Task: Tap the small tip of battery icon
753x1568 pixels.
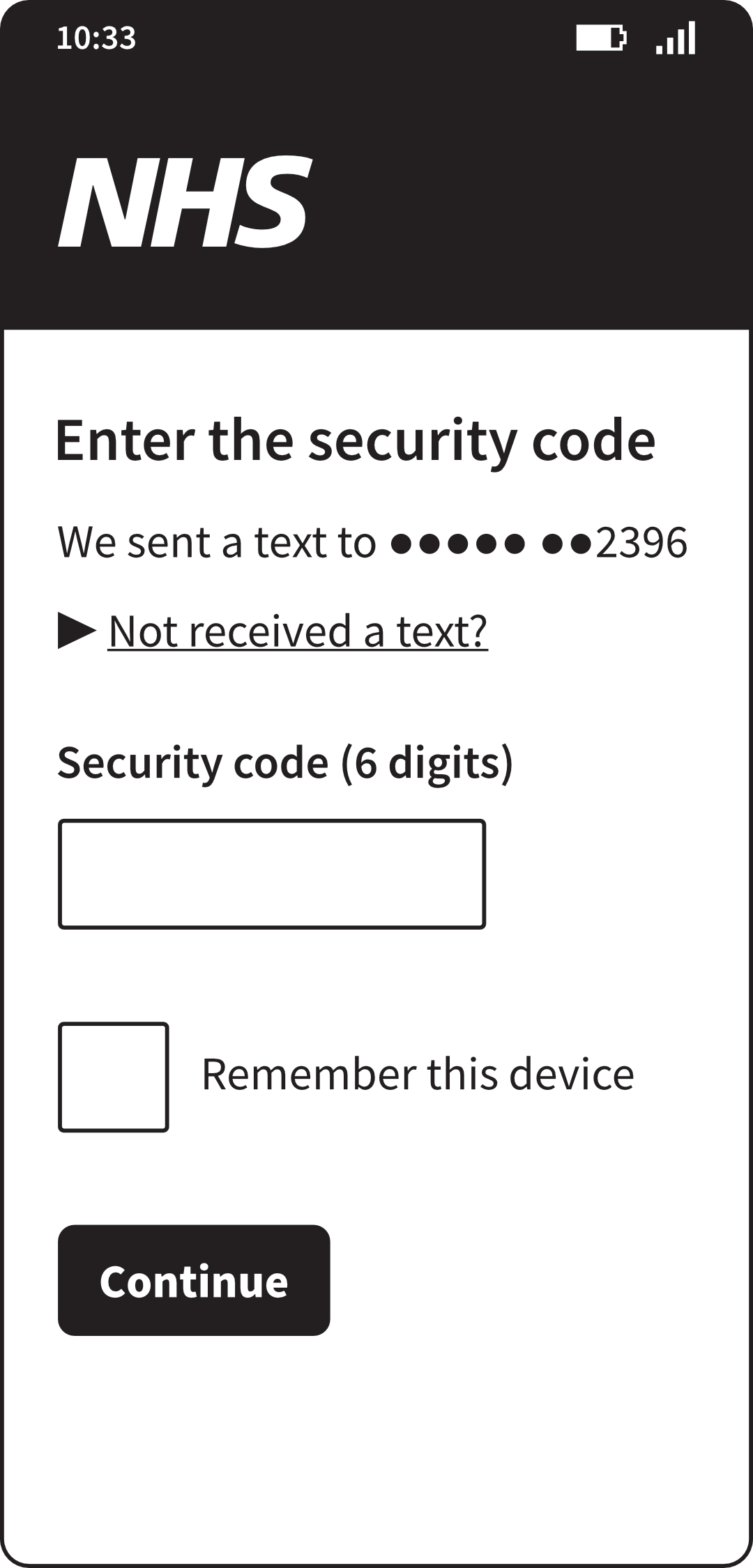Action: pos(623,38)
